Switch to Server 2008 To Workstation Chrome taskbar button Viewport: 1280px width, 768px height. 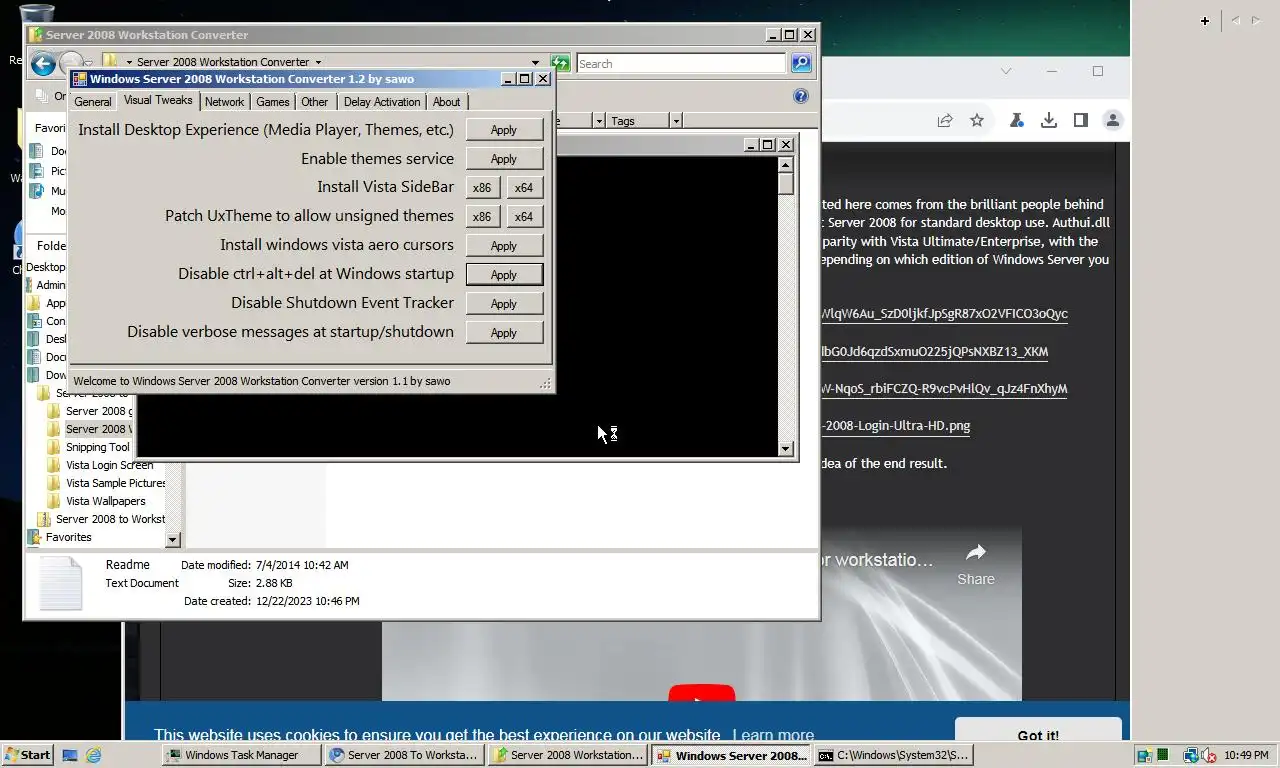tap(405, 755)
